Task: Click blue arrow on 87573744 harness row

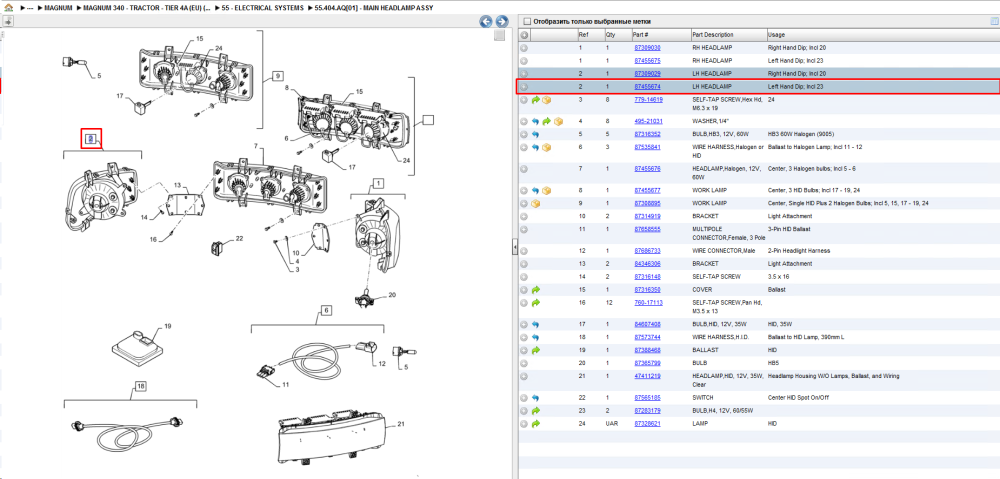Action: click(536, 337)
